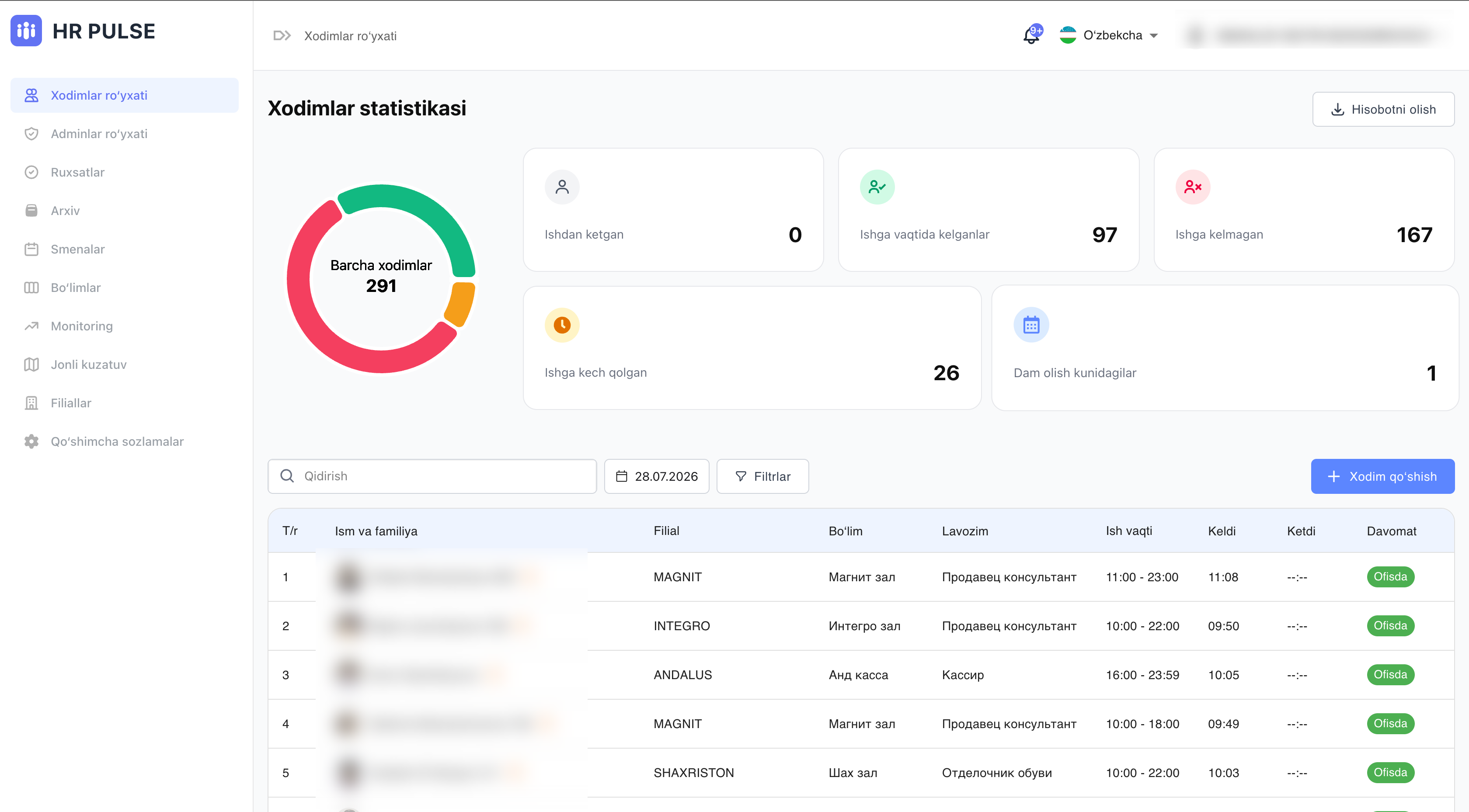The image size is (1469, 812).
Task: Click the Arxiv box icon
Action: coord(31,210)
